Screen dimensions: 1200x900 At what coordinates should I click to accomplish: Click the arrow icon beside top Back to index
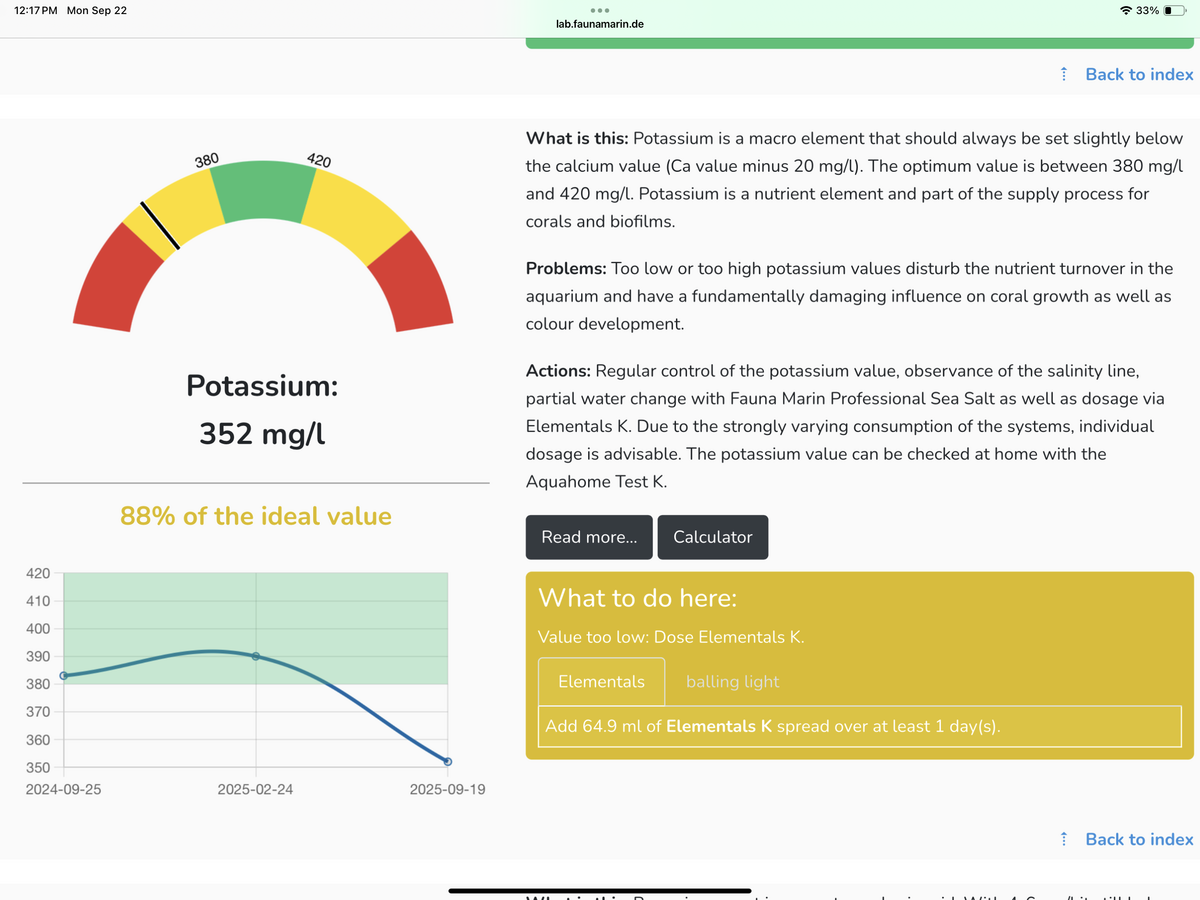coord(1063,74)
